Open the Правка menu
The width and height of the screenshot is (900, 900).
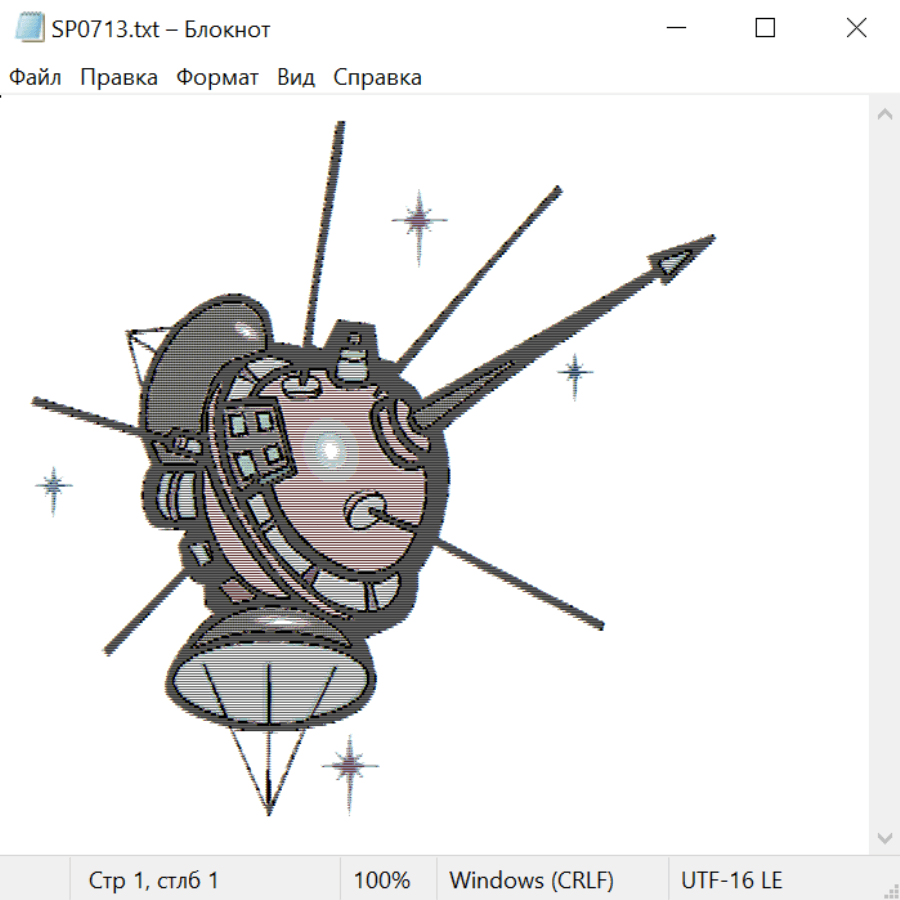pyautogui.click(x=119, y=78)
